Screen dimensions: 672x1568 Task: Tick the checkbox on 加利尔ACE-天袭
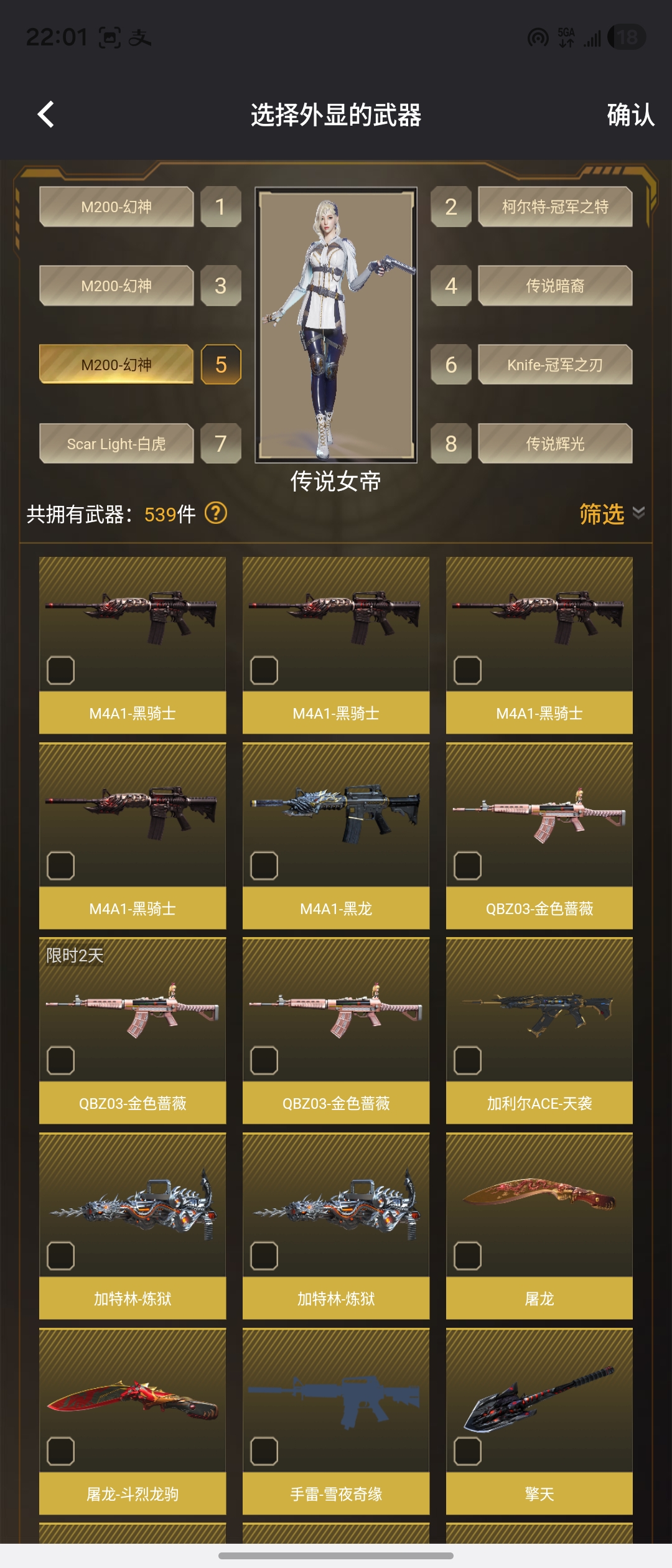point(467,1060)
